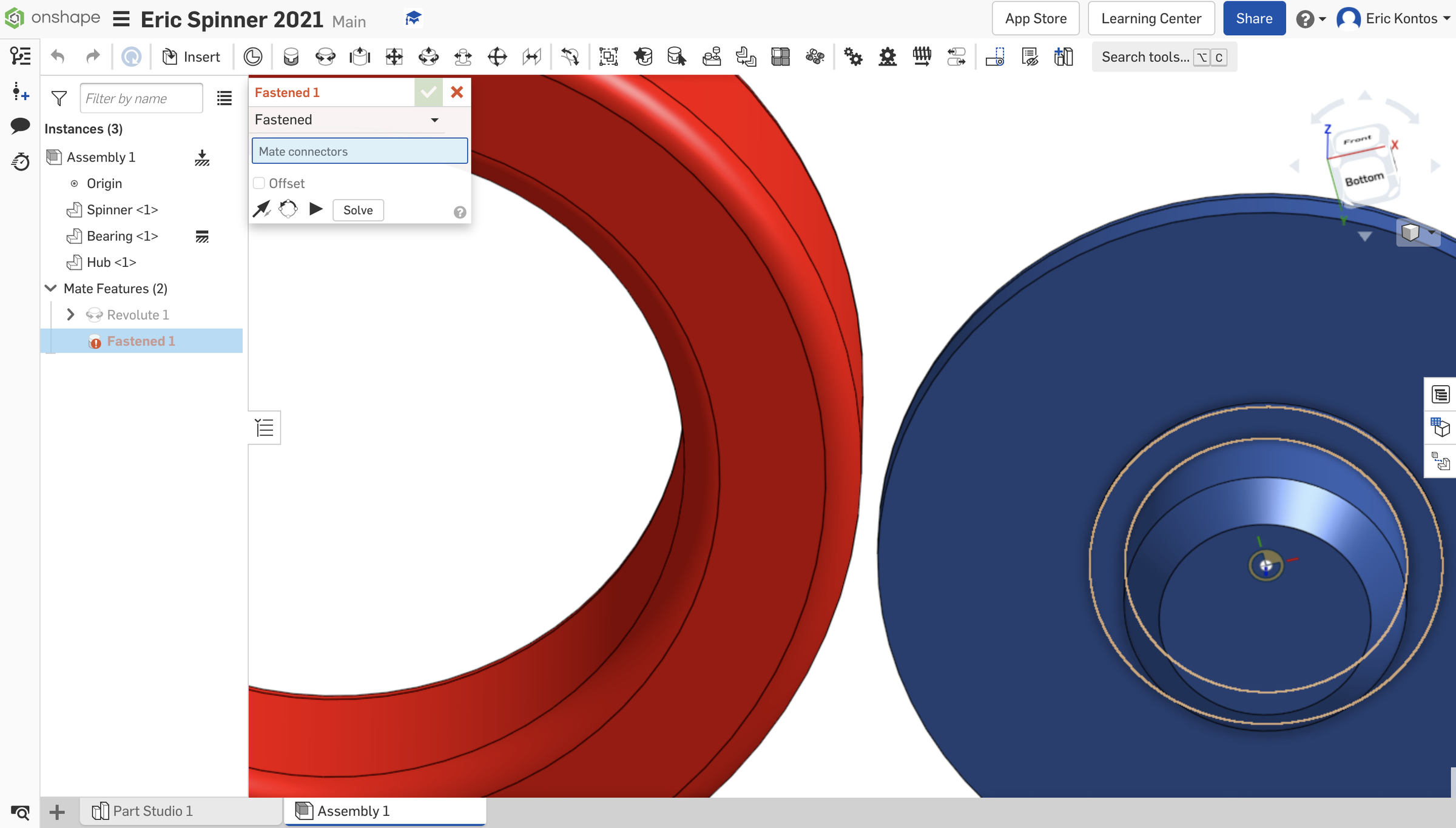This screenshot has width=1456, height=828.
Task: Click the search magnifier at bottom left
Action: (20, 812)
